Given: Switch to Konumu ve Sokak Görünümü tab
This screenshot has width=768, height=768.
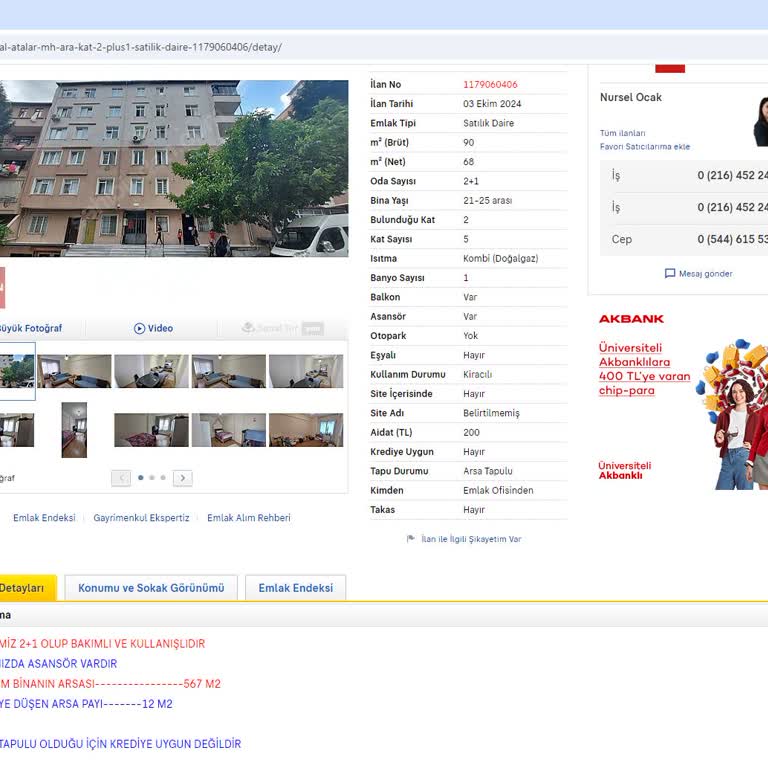Looking at the screenshot, I should click(x=151, y=588).
